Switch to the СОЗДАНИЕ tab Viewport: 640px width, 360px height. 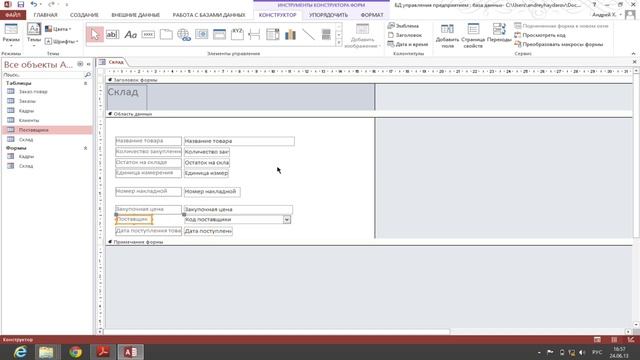[x=84, y=15]
